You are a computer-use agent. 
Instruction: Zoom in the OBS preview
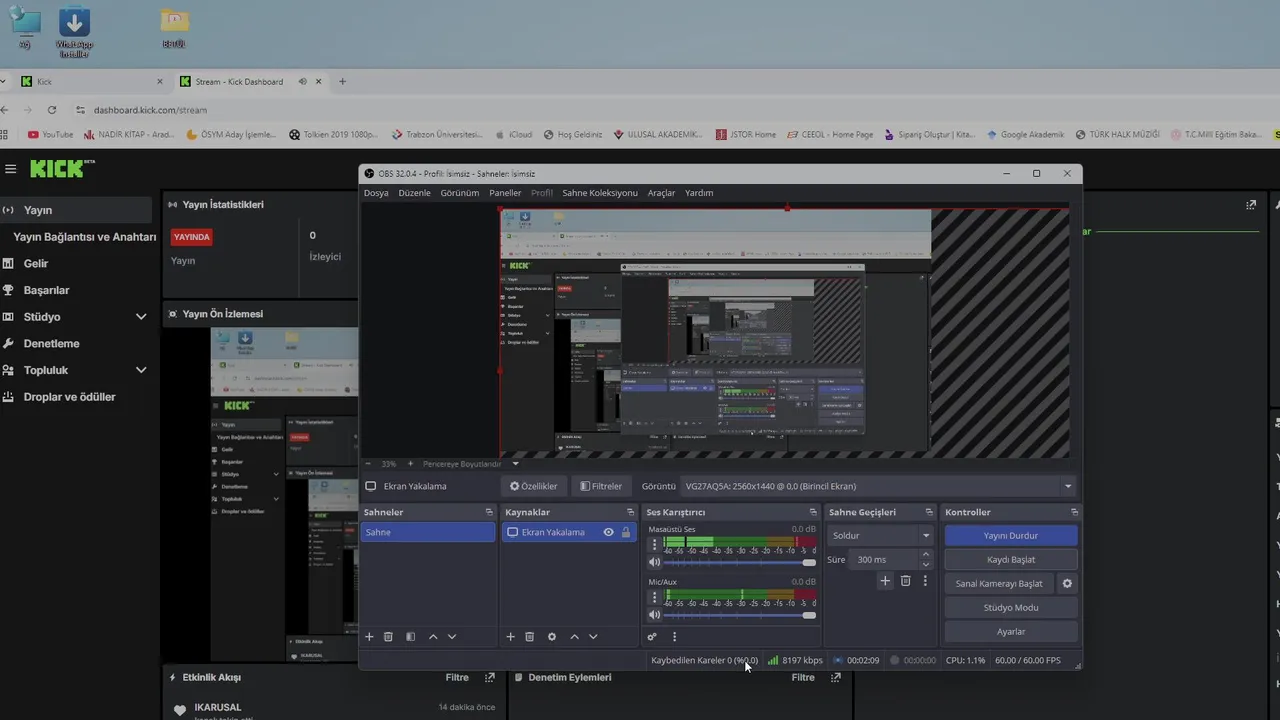410,464
